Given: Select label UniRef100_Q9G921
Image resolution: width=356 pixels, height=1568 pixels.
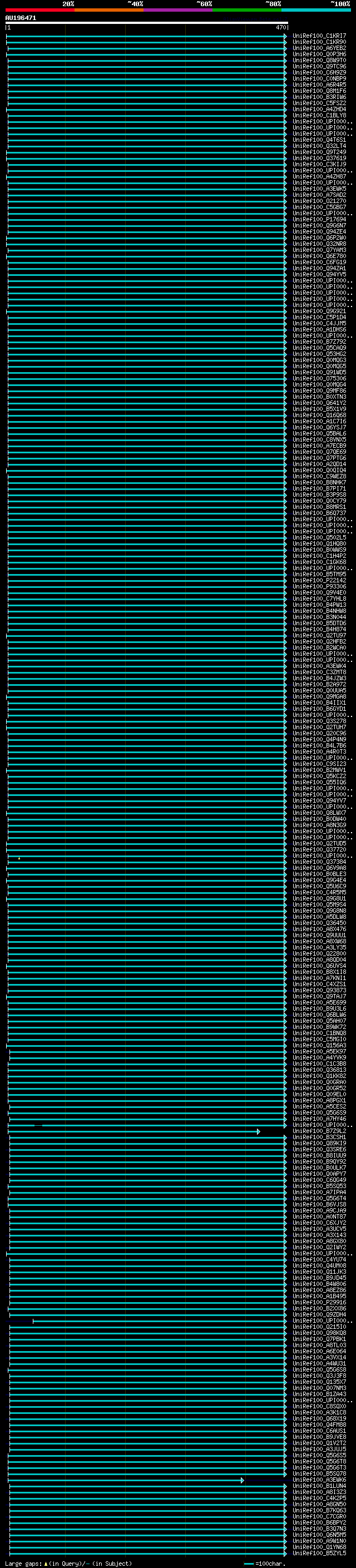Looking at the screenshot, I should click(319, 311).
